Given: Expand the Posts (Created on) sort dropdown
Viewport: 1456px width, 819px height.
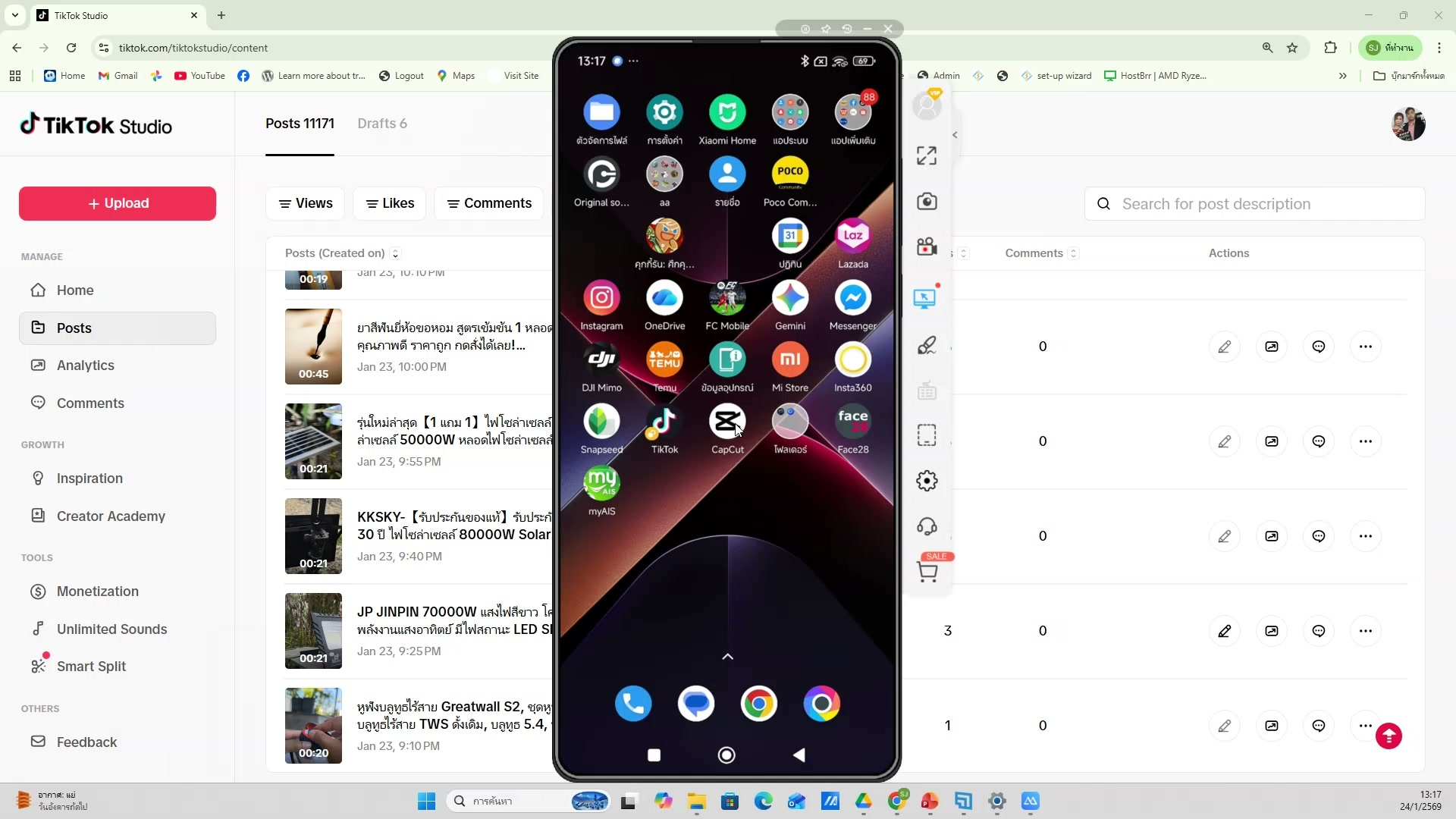Looking at the screenshot, I should [x=395, y=253].
